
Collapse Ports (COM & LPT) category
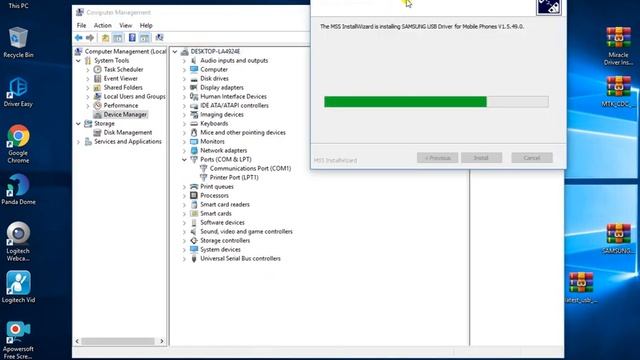(x=184, y=160)
